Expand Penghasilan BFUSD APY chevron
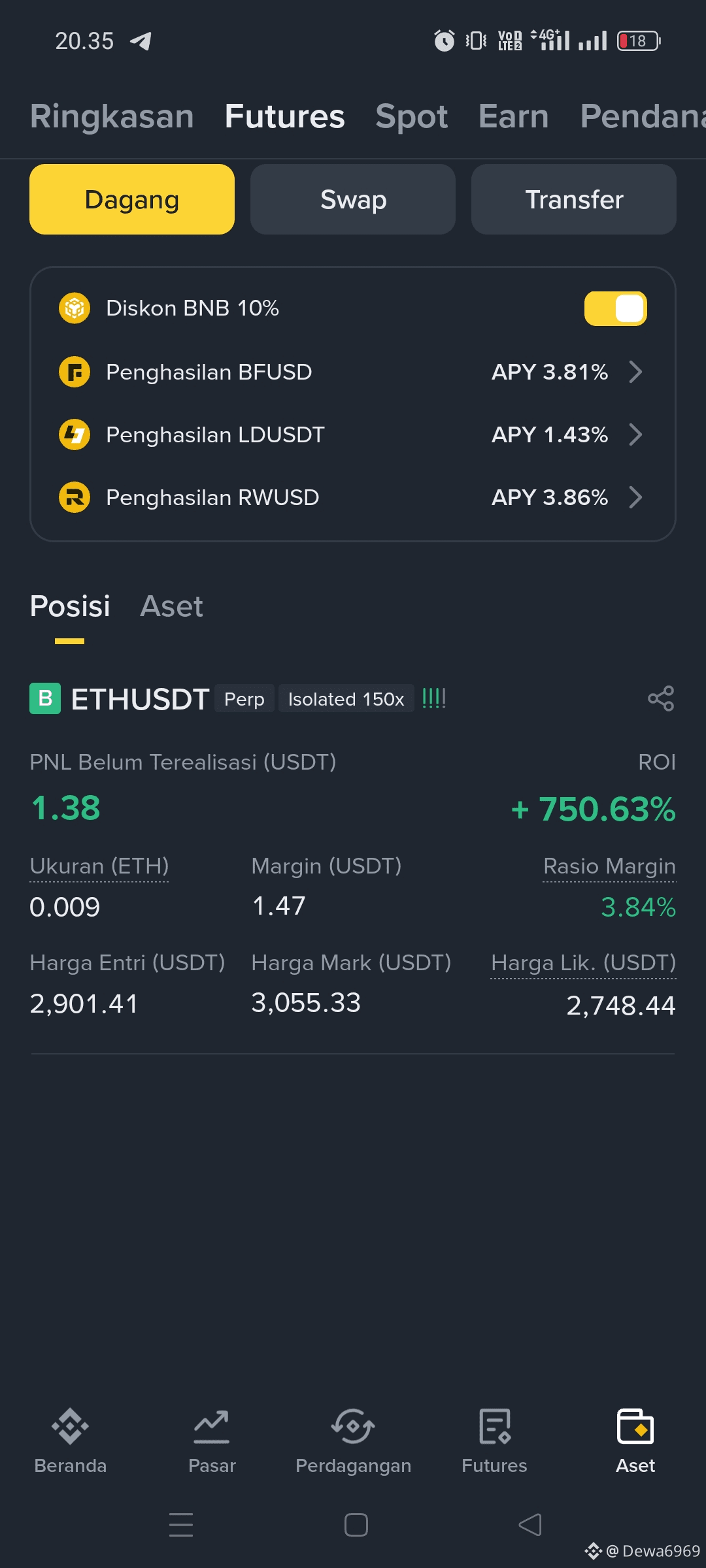Image resolution: width=706 pixels, height=1568 pixels. [635, 372]
